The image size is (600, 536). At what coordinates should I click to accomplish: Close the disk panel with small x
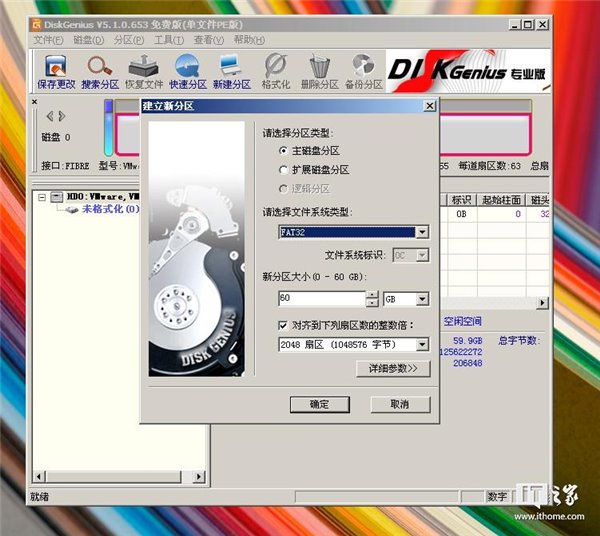point(34,102)
